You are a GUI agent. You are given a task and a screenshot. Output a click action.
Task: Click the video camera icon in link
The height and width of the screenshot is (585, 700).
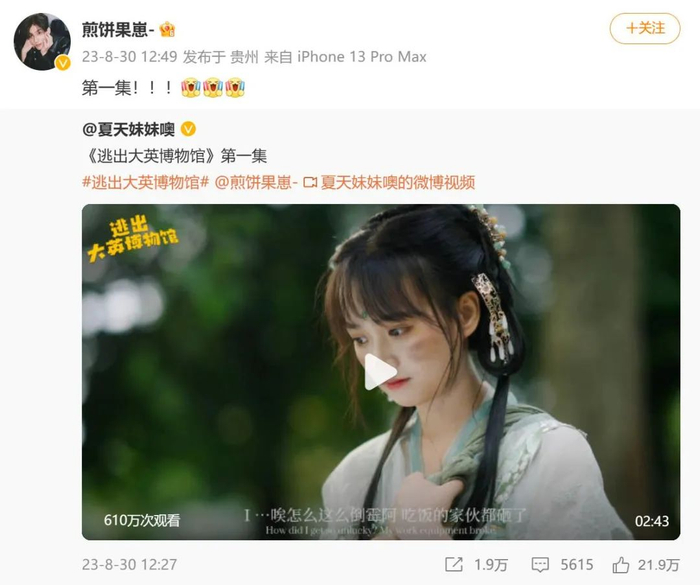click(310, 182)
